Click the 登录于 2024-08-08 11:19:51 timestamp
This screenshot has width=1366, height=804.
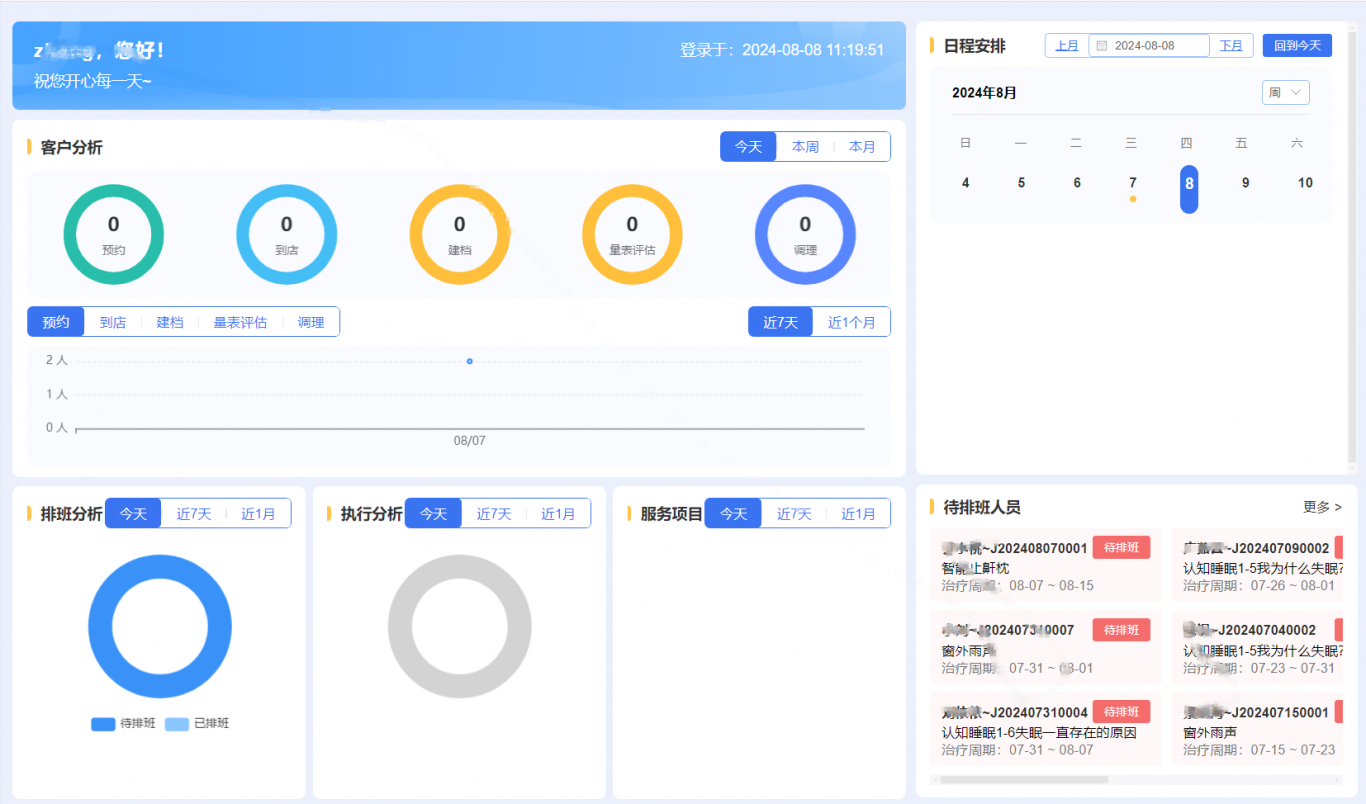[x=782, y=49]
